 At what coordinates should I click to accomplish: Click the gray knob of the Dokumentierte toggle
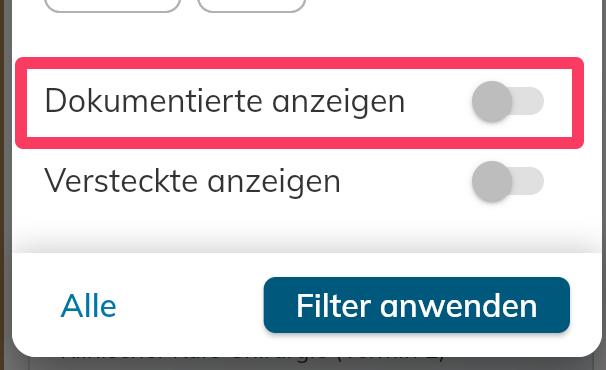point(492,102)
